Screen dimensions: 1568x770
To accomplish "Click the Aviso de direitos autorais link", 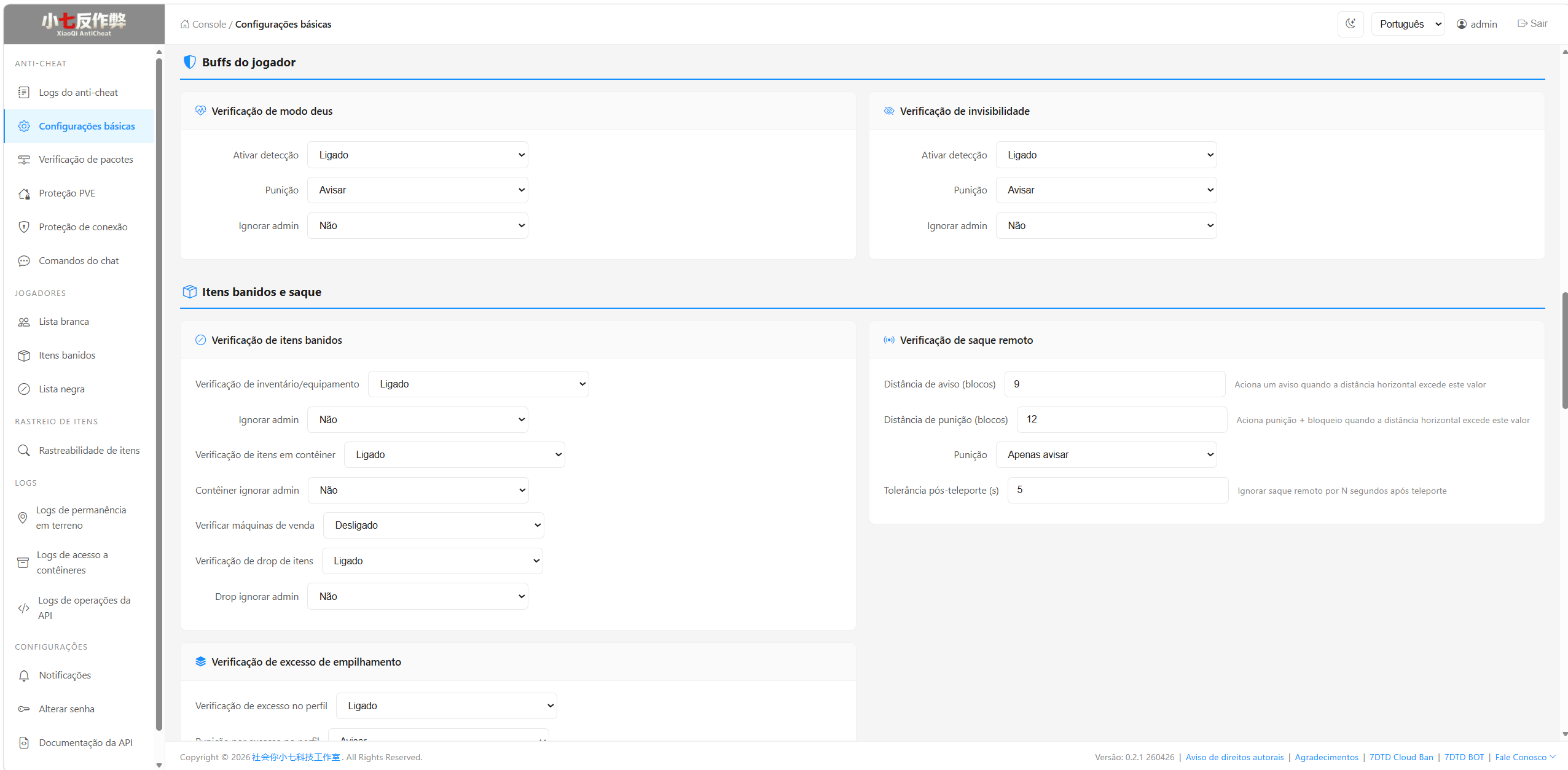I will click(x=1234, y=757).
